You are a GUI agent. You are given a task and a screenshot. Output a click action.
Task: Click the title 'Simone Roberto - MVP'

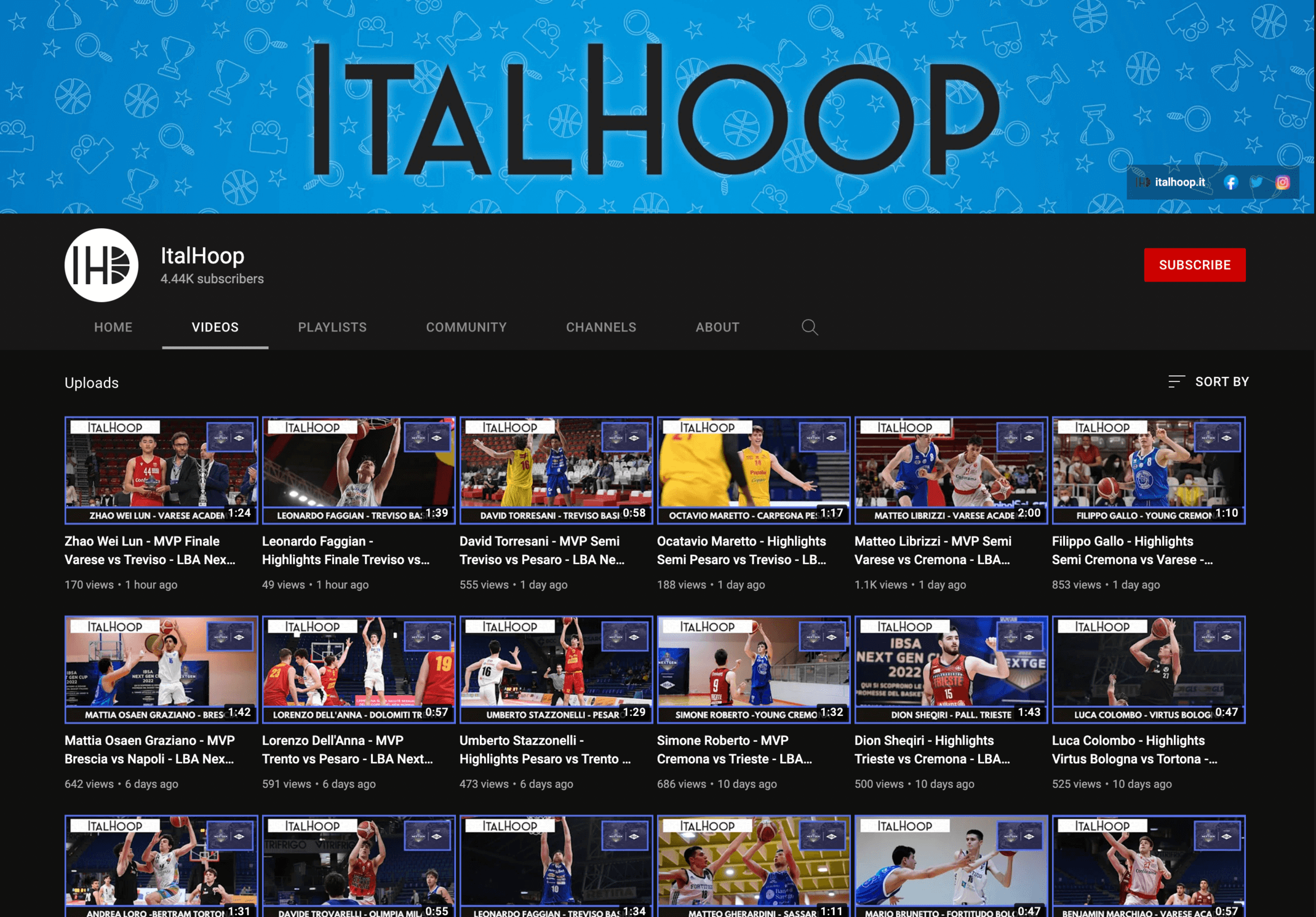(x=735, y=750)
